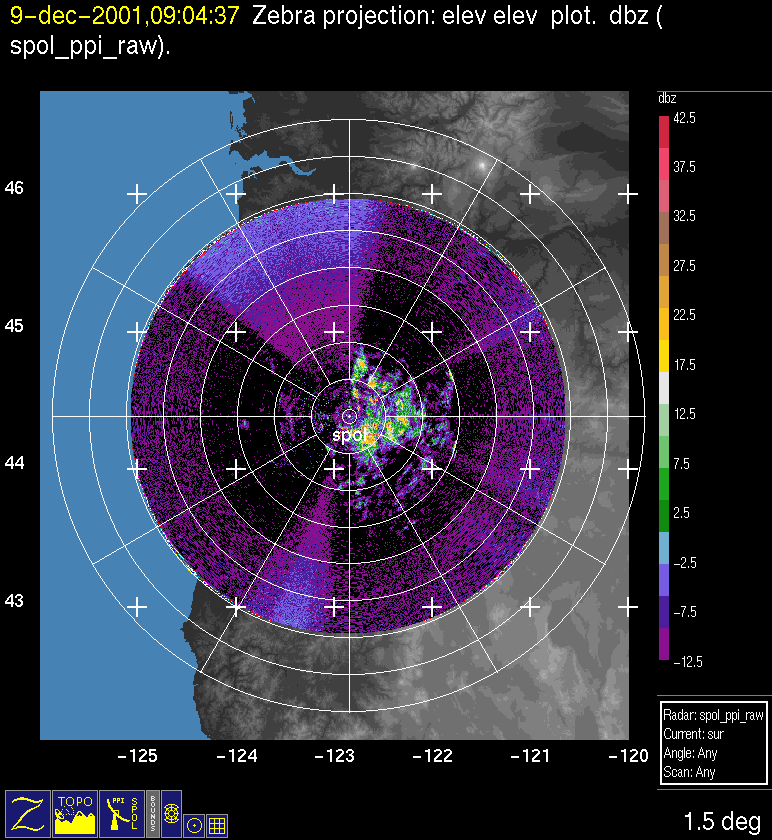Click the 1.5 deg elevation label
Screen dimensions: 772x840
point(720,822)
